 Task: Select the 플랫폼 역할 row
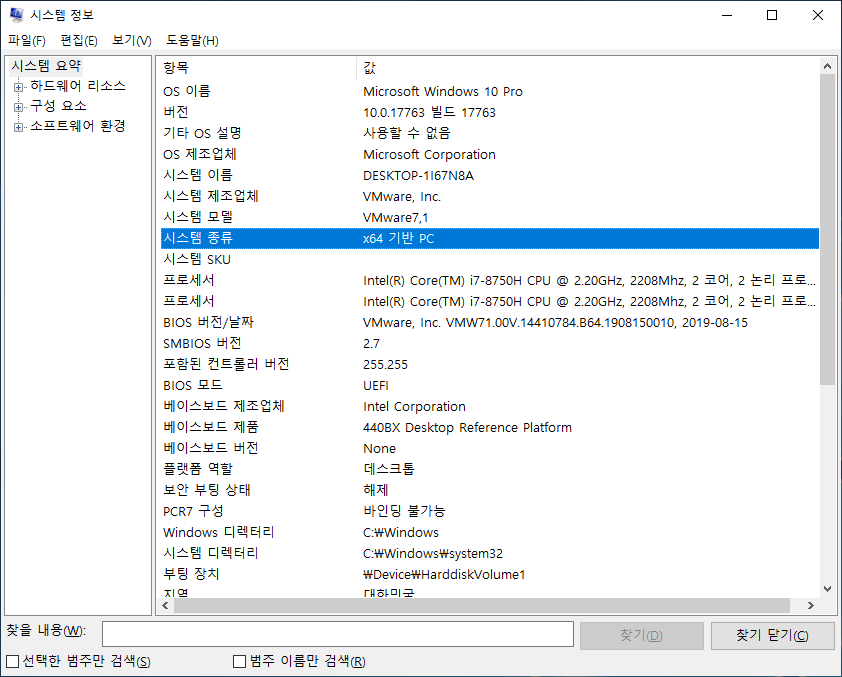(x=490, y=469)
